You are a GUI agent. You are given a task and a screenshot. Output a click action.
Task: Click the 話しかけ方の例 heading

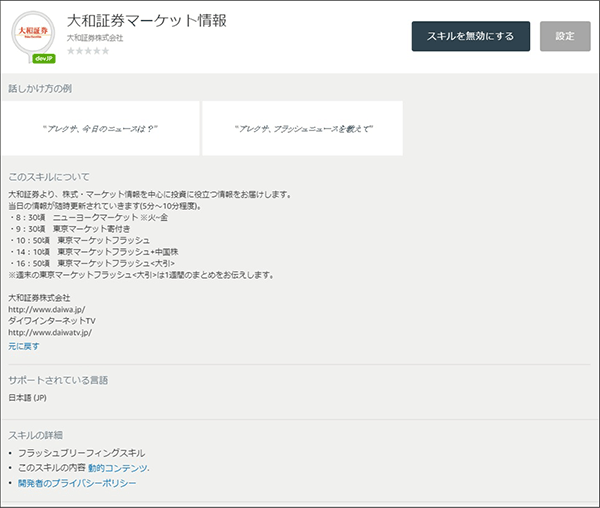pyautogui.click(x=40, y=89)
